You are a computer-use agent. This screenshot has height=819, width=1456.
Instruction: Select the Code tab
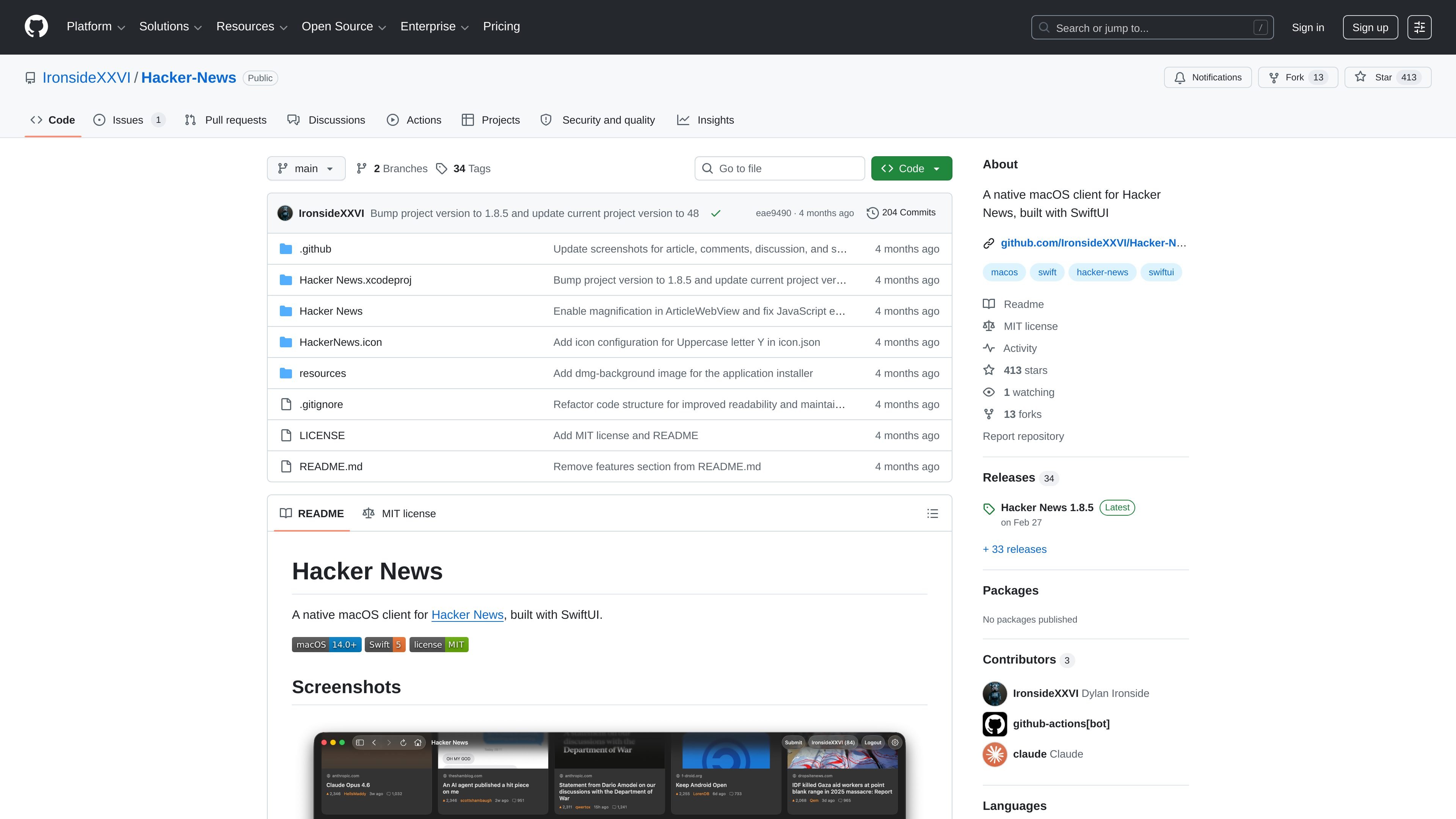point(53,120)
